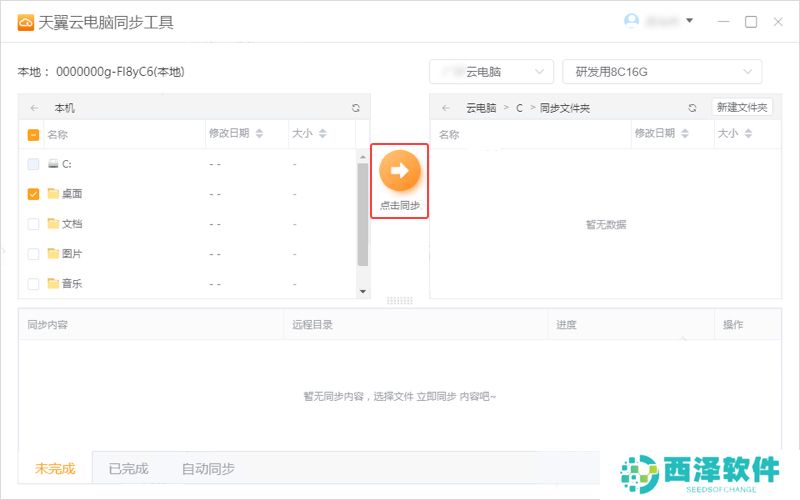Click the scrollbar down arrow in local list
The height and width of the screenshot is (500, 800).
pos(363,291)
